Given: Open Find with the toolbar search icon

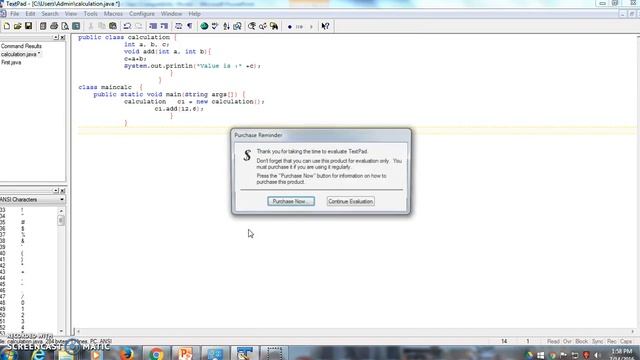Looking at the screenshot, I should click(252, 26).
